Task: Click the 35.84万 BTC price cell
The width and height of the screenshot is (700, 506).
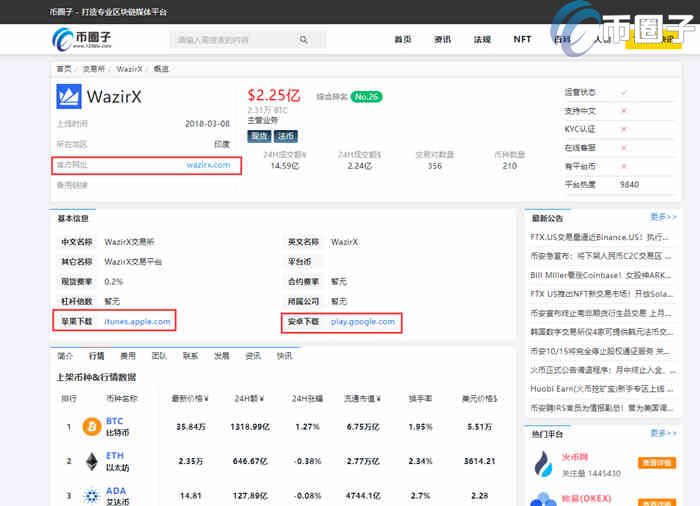Action: tap(191, 427)
